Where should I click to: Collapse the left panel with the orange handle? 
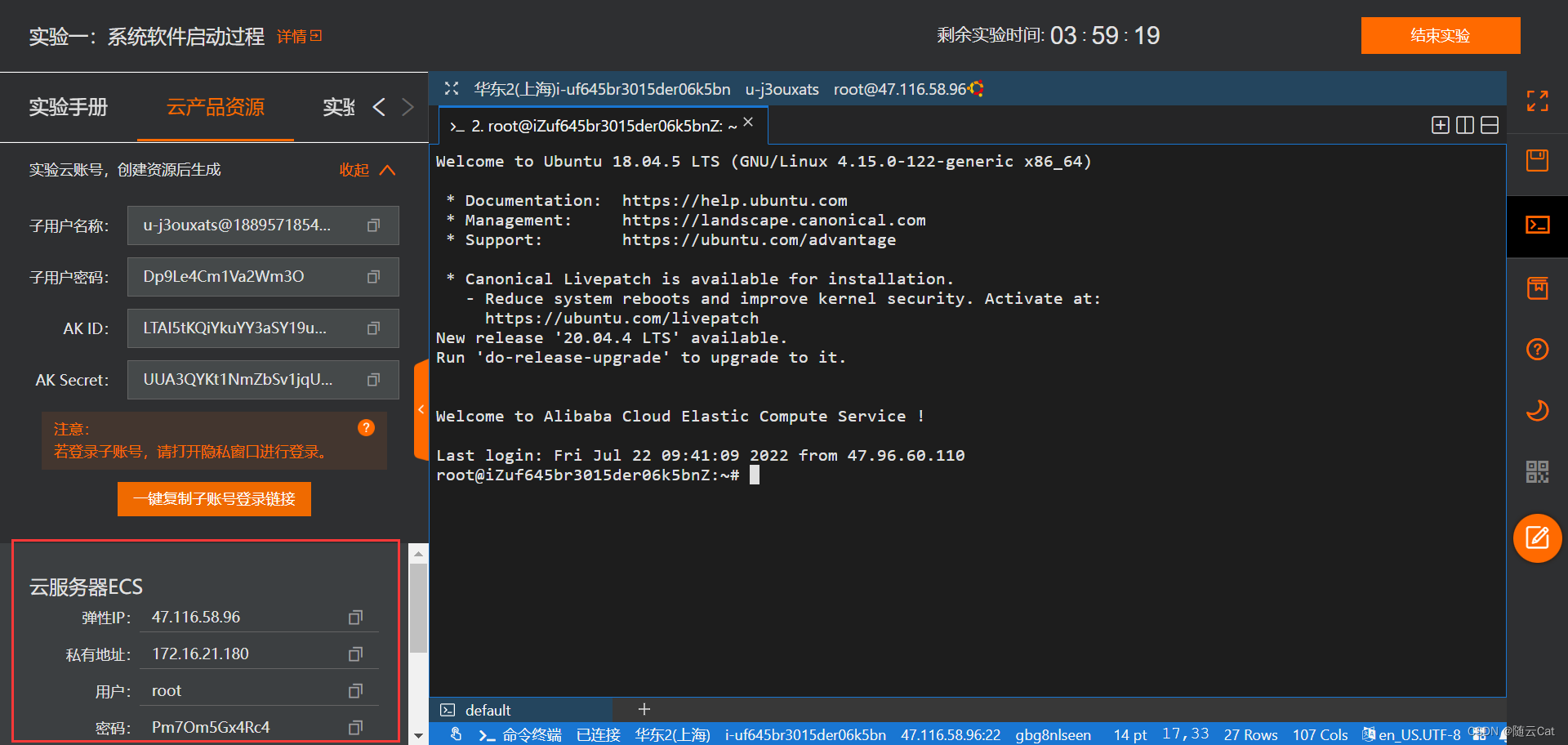pos(421,409)
